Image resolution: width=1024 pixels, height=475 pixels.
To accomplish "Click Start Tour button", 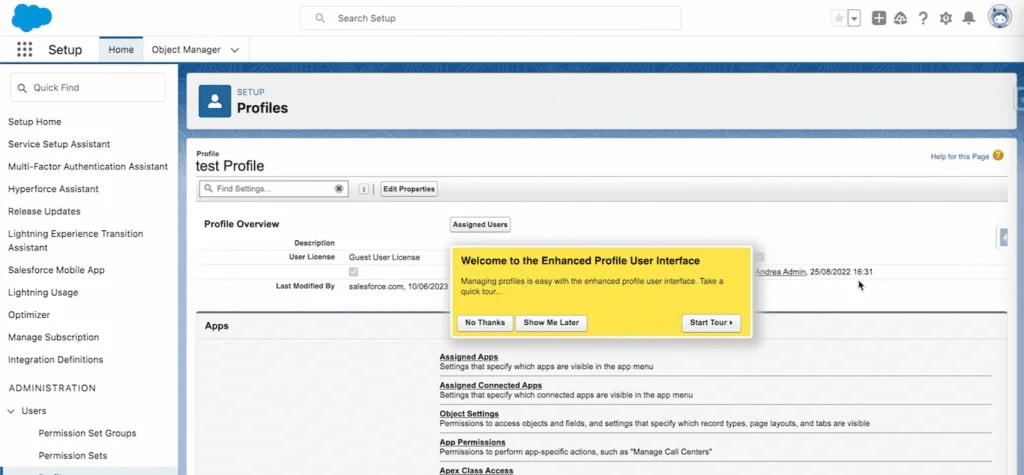I will click(711, 323).
